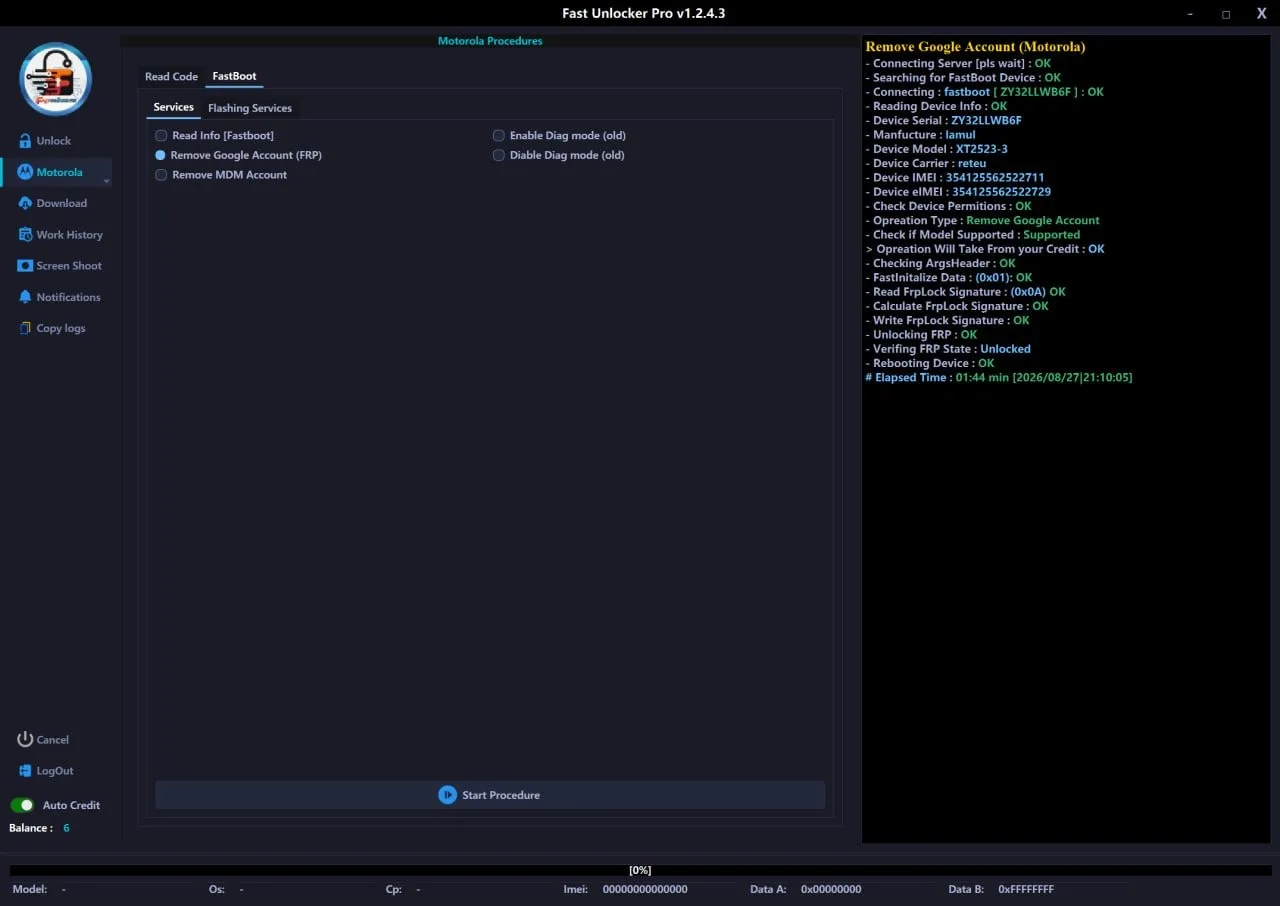Click Device Model XT2523-3 log line

(x=936, y=149)
